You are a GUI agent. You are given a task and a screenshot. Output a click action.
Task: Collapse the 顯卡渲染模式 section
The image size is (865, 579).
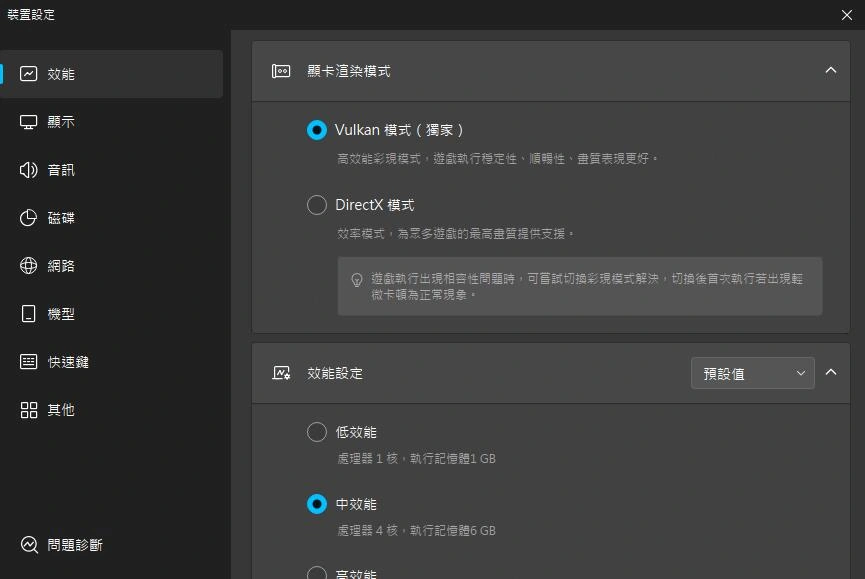point(831,71)
